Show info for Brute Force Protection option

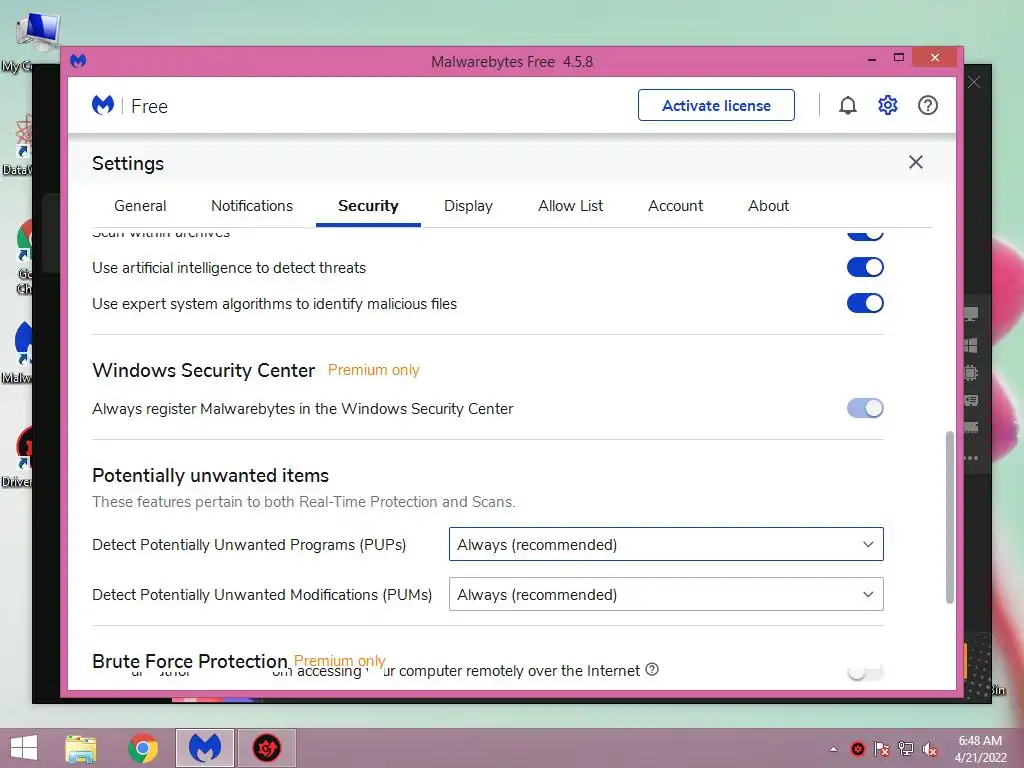click(x=652, y=669)
